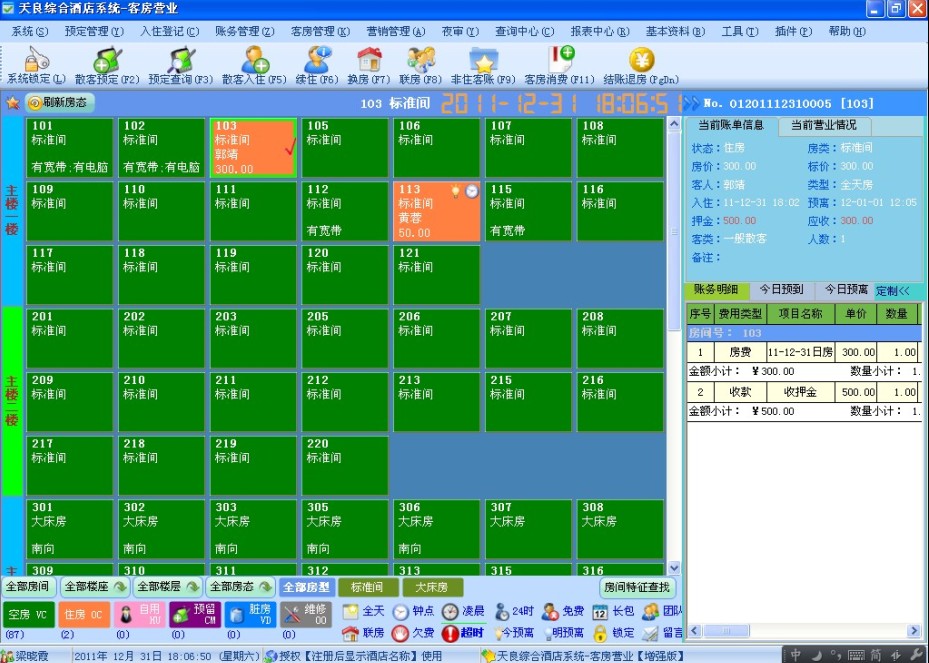Screen dimensions: 929x663
Task: Click the 联房 (F8) link-rooms icon
Action: click(x=421, y=60)
